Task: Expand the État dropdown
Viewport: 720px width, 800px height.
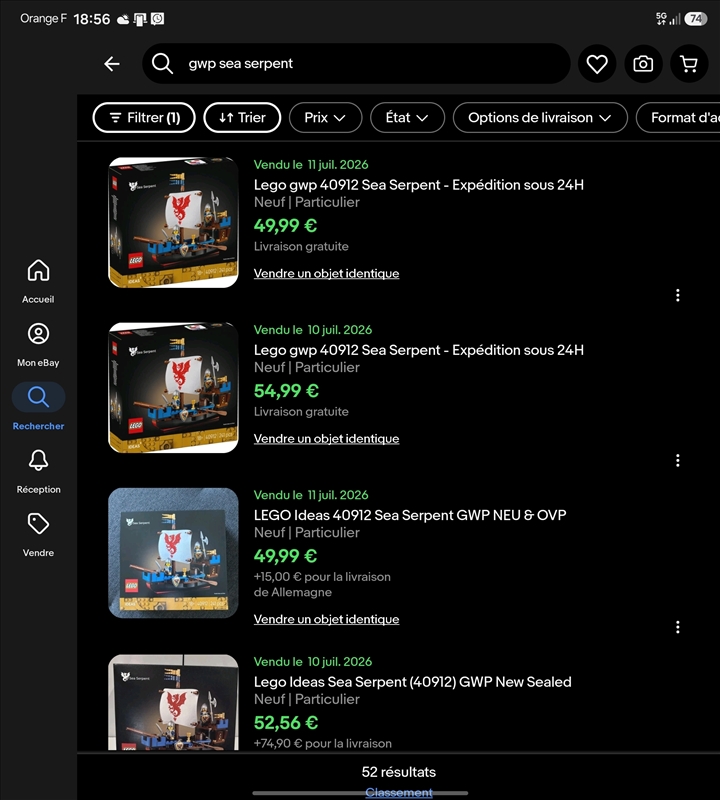Action: click(x=407, y=117)
